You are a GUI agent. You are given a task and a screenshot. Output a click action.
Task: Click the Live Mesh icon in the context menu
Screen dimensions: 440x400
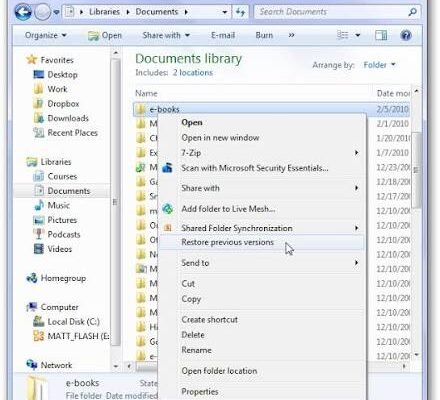coord(168,209)
